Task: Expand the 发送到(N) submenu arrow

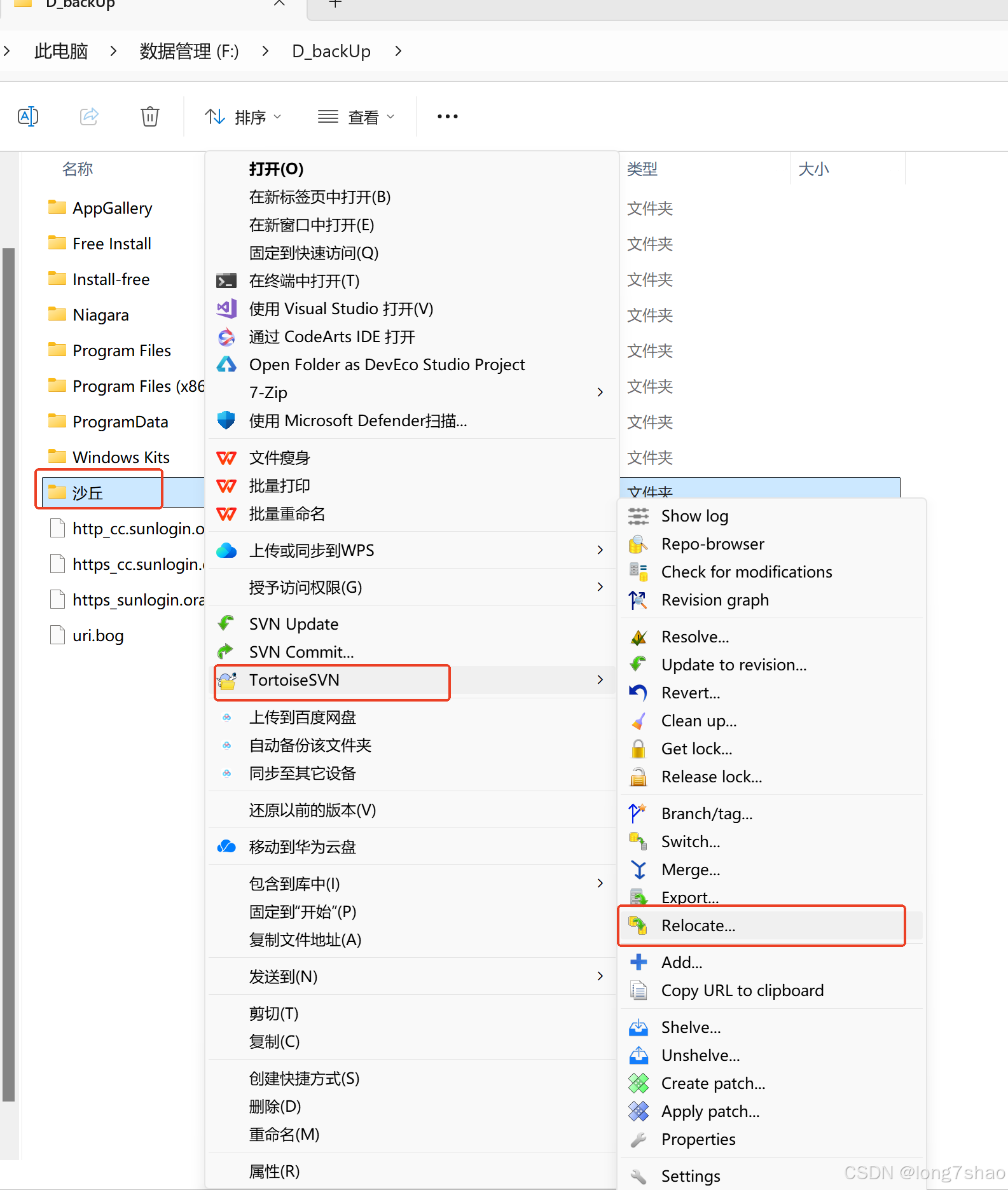Action: point(600,976)
